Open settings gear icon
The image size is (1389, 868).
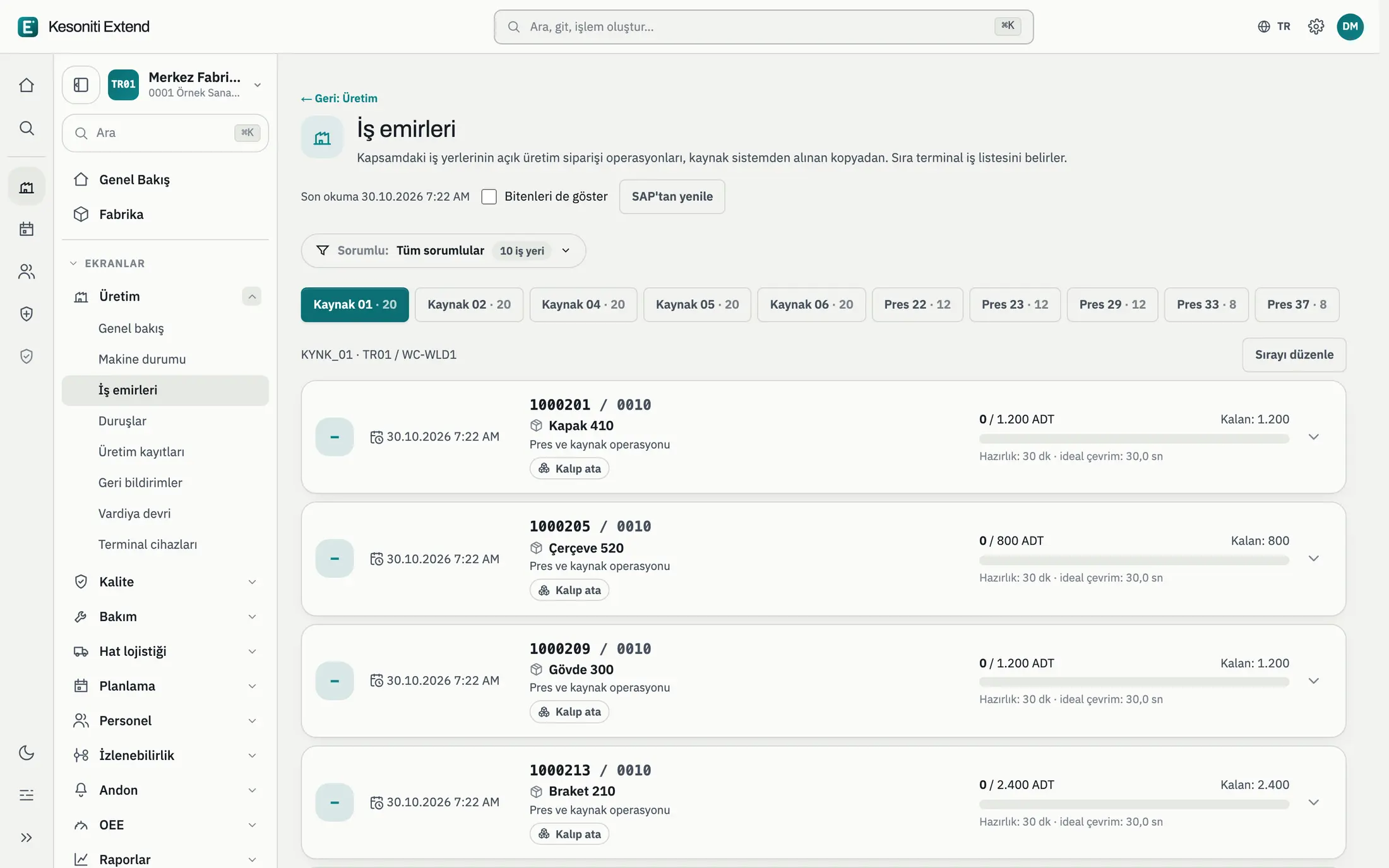point(1316,27)
